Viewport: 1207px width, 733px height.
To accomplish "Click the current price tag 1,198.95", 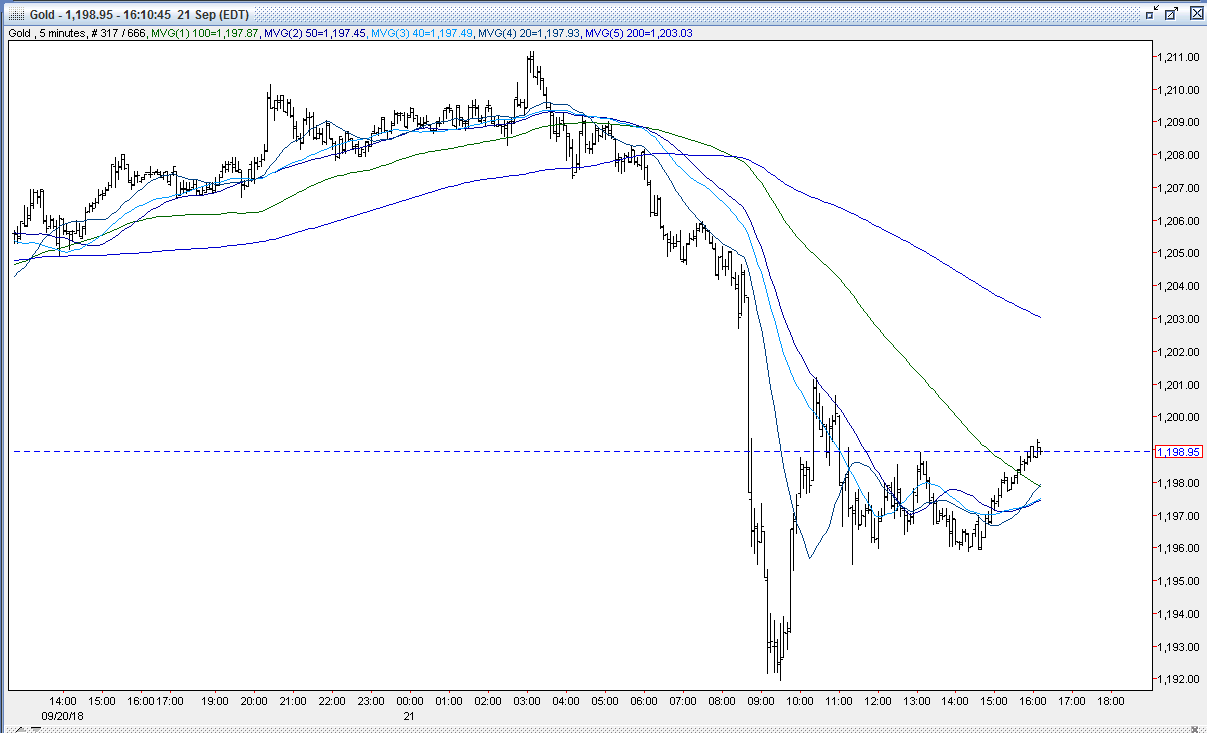I will pos(1177,452).
